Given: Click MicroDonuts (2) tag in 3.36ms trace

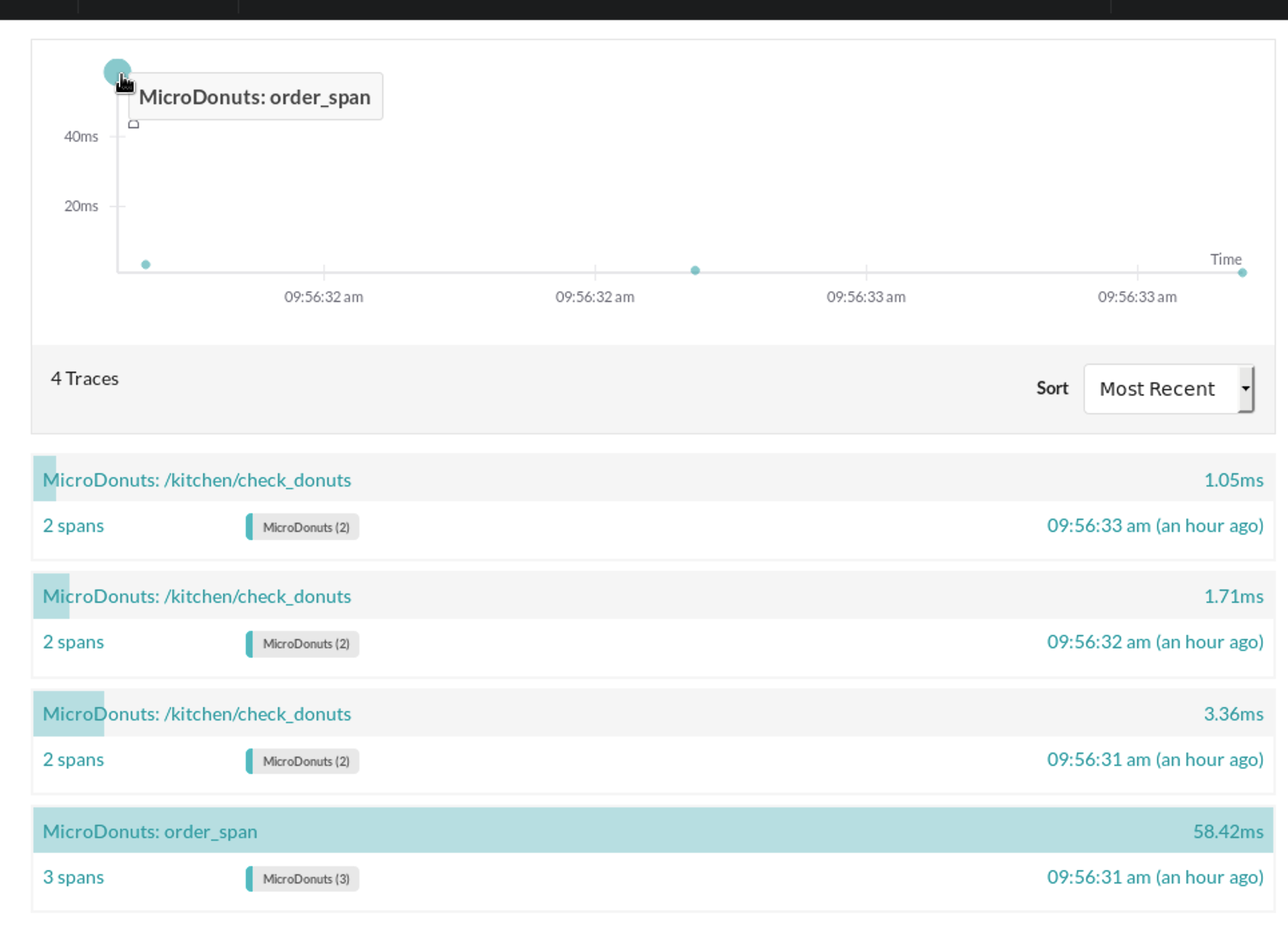Looking at the screenshot, I should [x=305, y=761].
